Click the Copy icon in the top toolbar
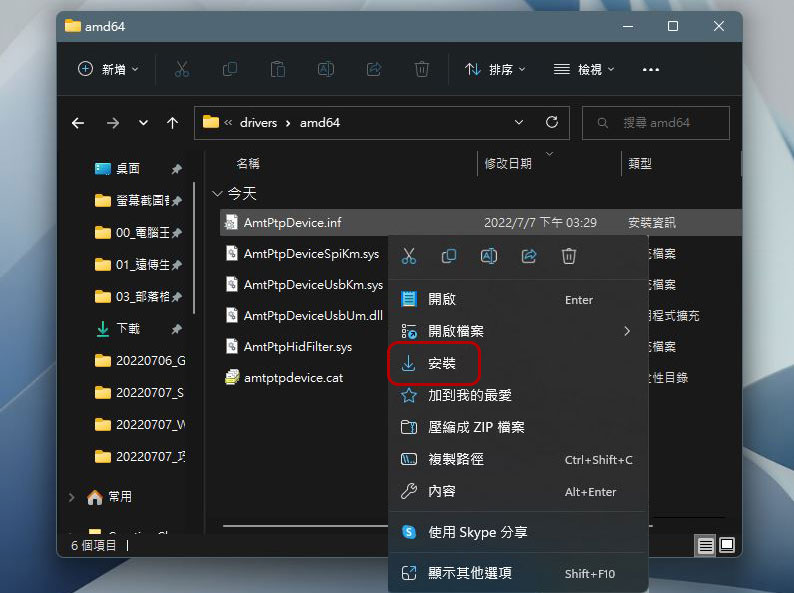The width and height of the screenshot is (794, 593). tap(229, 69)
